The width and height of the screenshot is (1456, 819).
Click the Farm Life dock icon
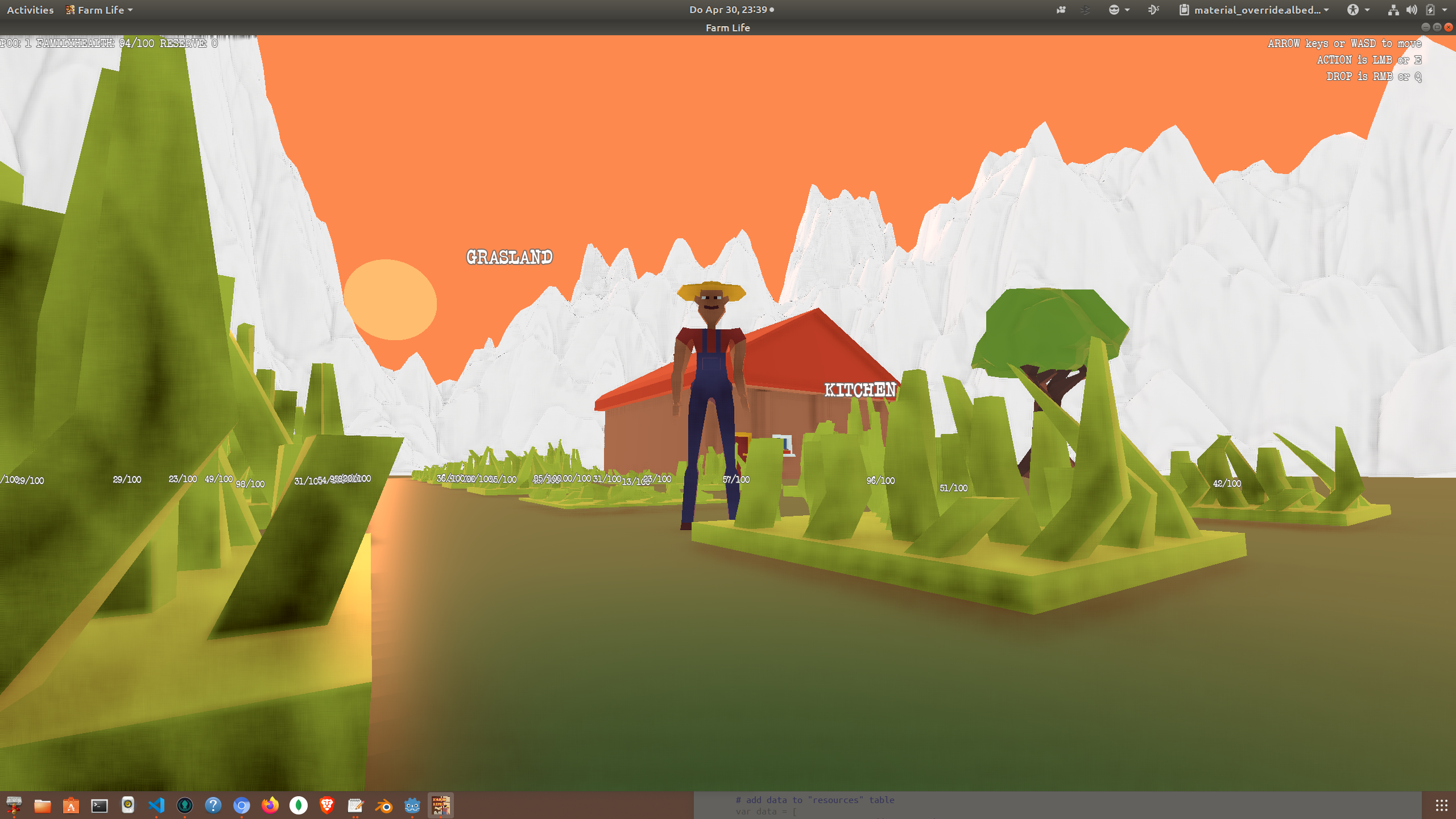pyautogui.click(x=441, y=805)
